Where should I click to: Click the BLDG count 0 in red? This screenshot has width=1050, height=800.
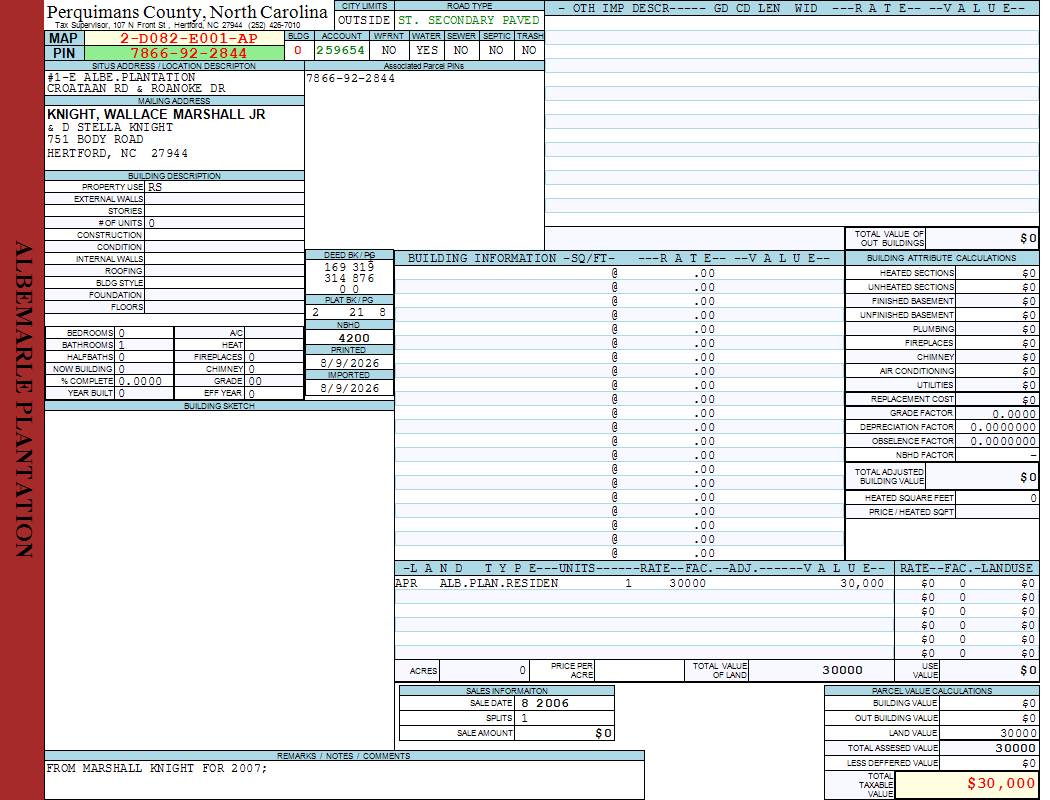coord(298,50)
